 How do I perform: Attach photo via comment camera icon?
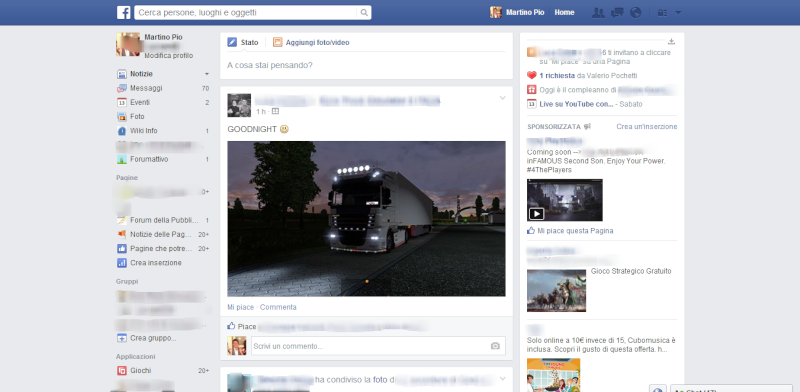(495, 346)
